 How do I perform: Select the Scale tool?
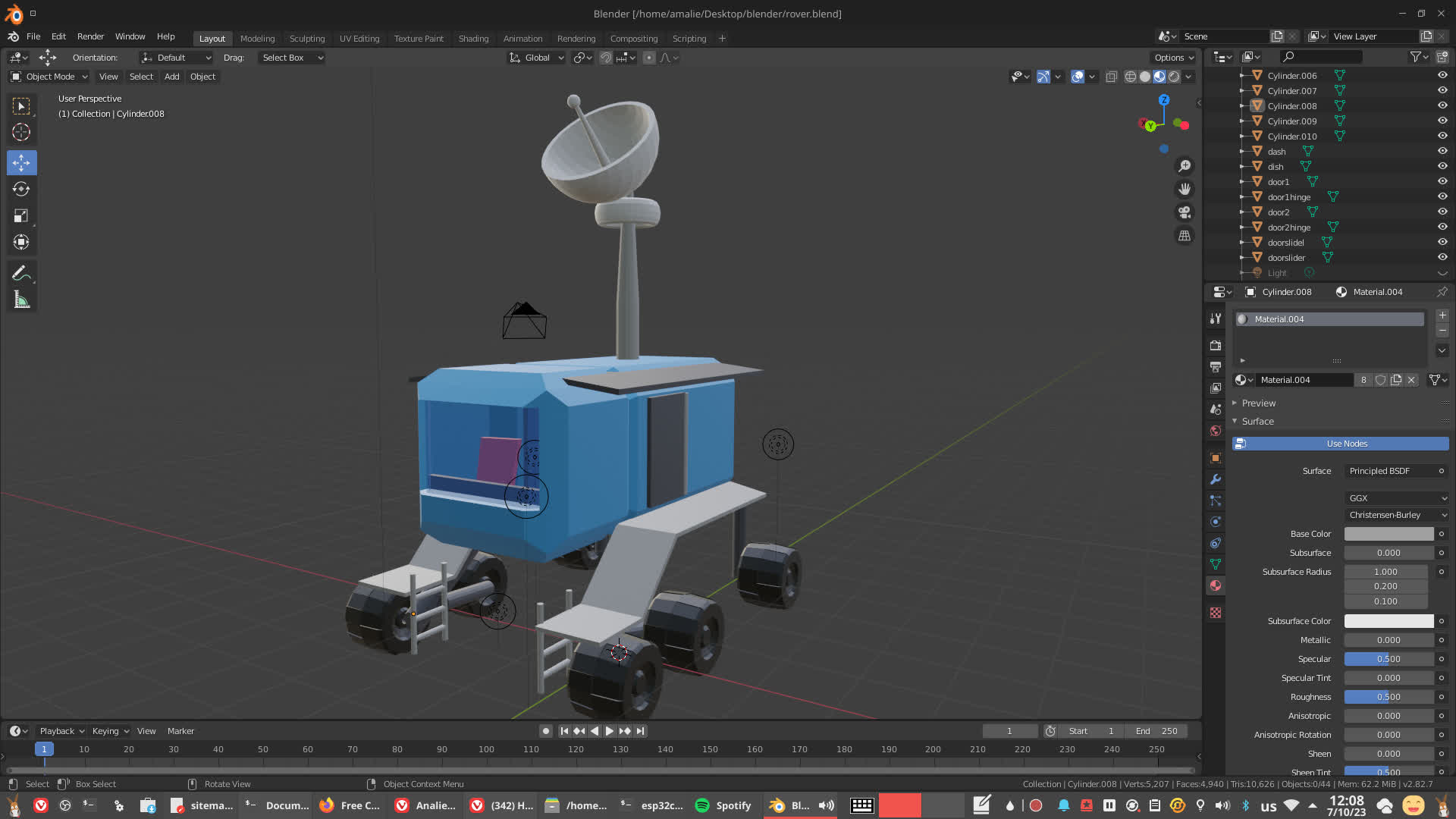point(21,216)
